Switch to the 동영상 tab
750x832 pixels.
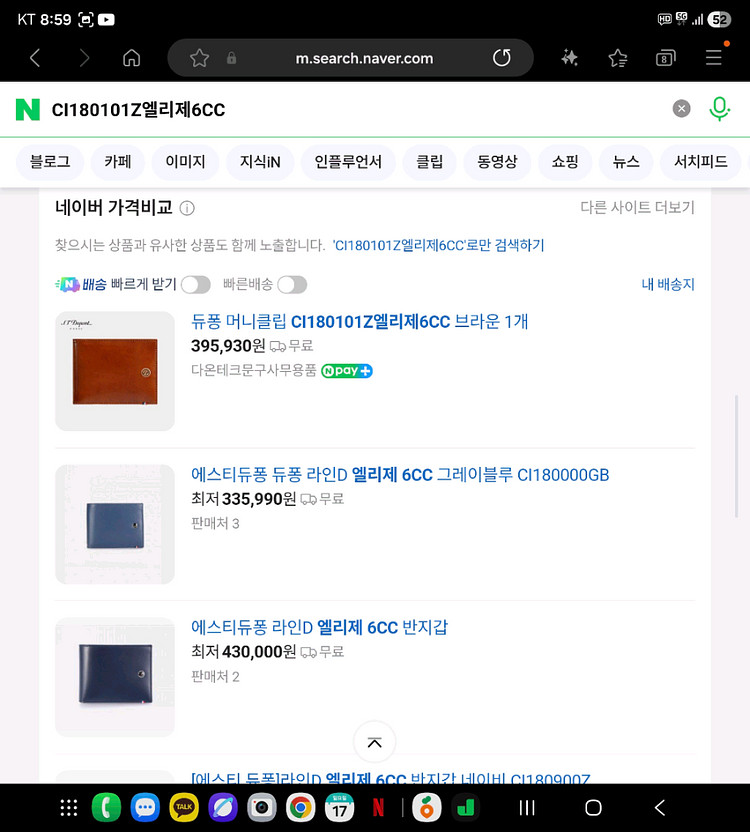pos(497,162)
